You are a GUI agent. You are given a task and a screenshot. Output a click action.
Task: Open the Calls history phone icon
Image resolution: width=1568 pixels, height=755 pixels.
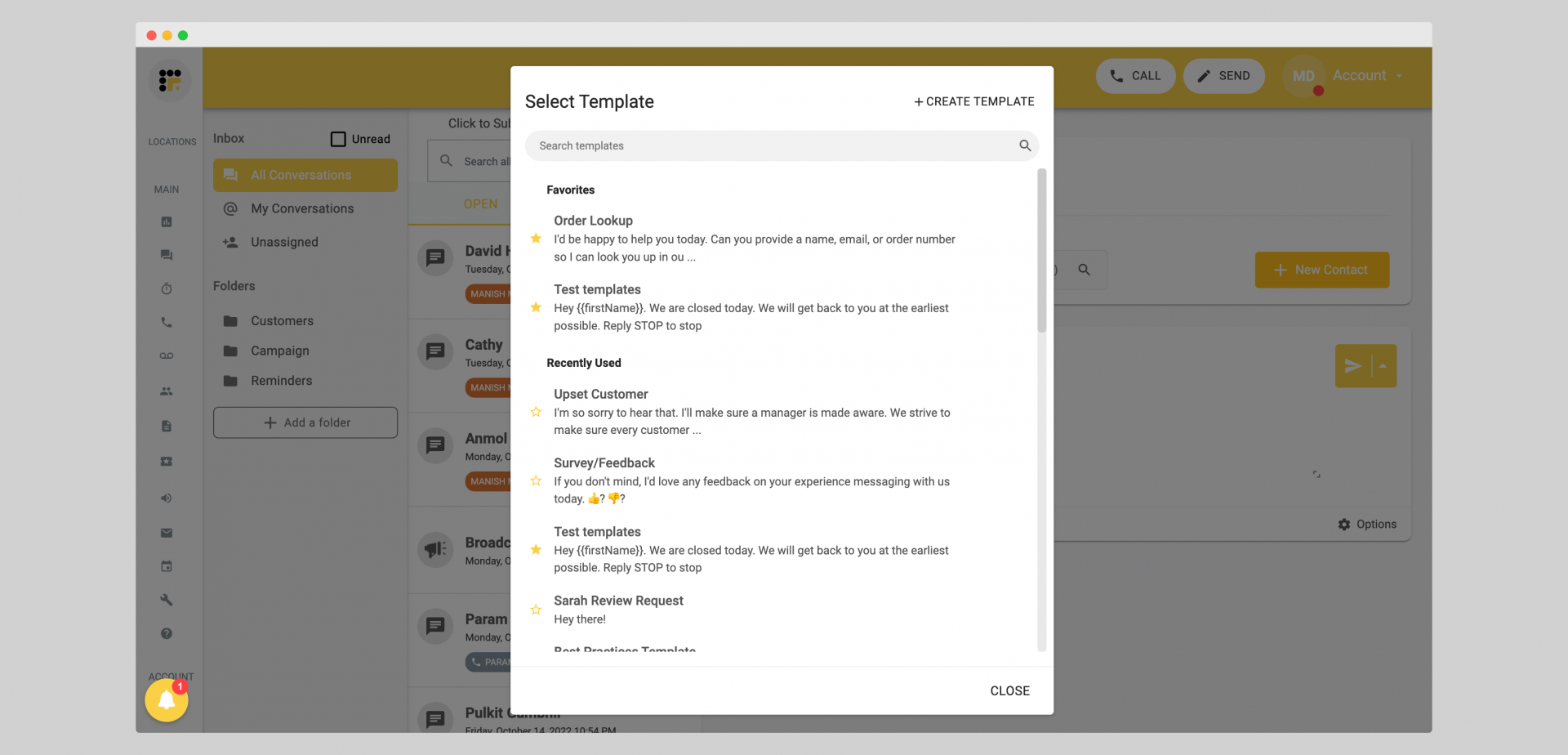pyautogui.click(x=167, y=322)
